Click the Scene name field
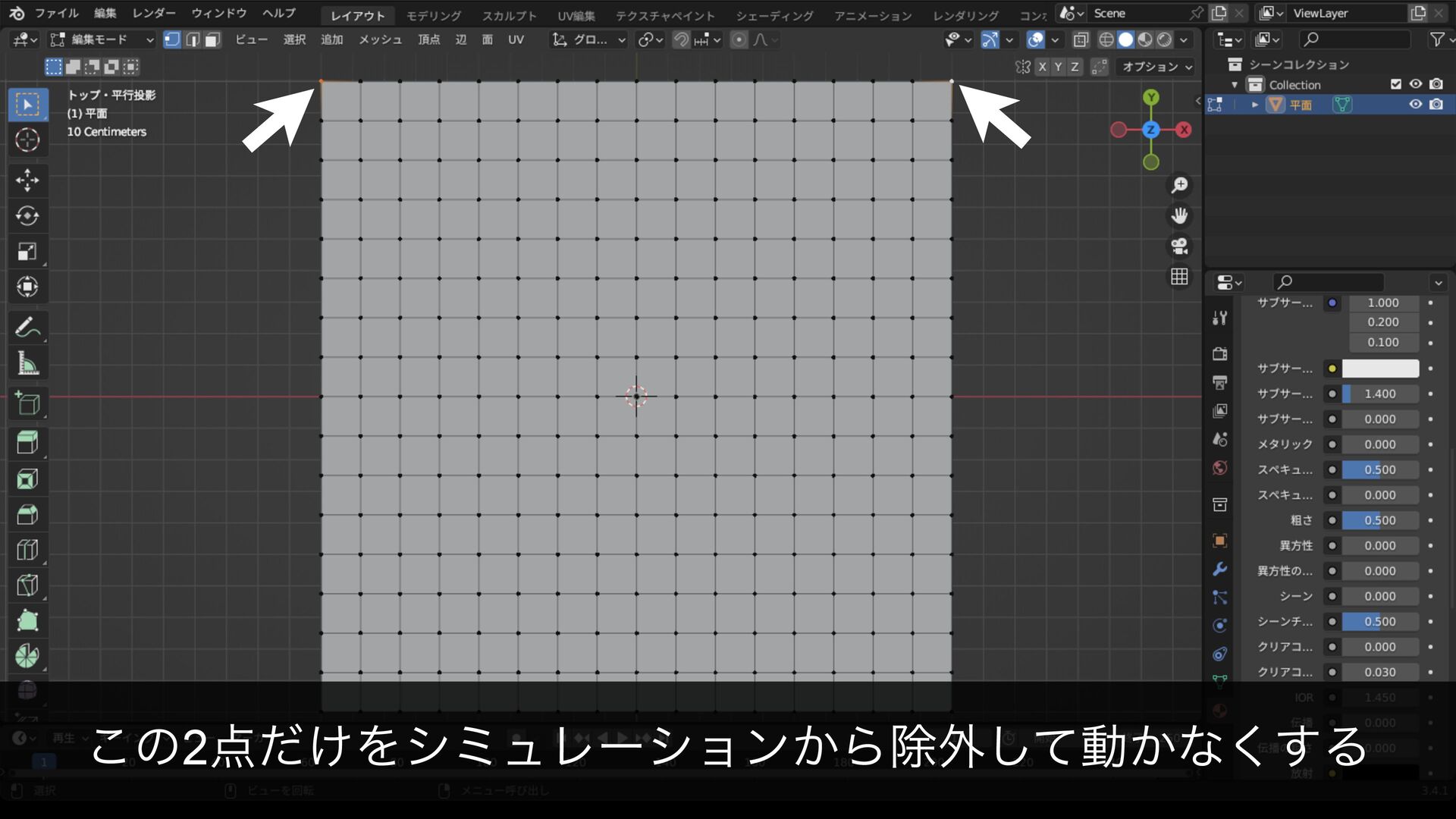 tap(1137, 13)
